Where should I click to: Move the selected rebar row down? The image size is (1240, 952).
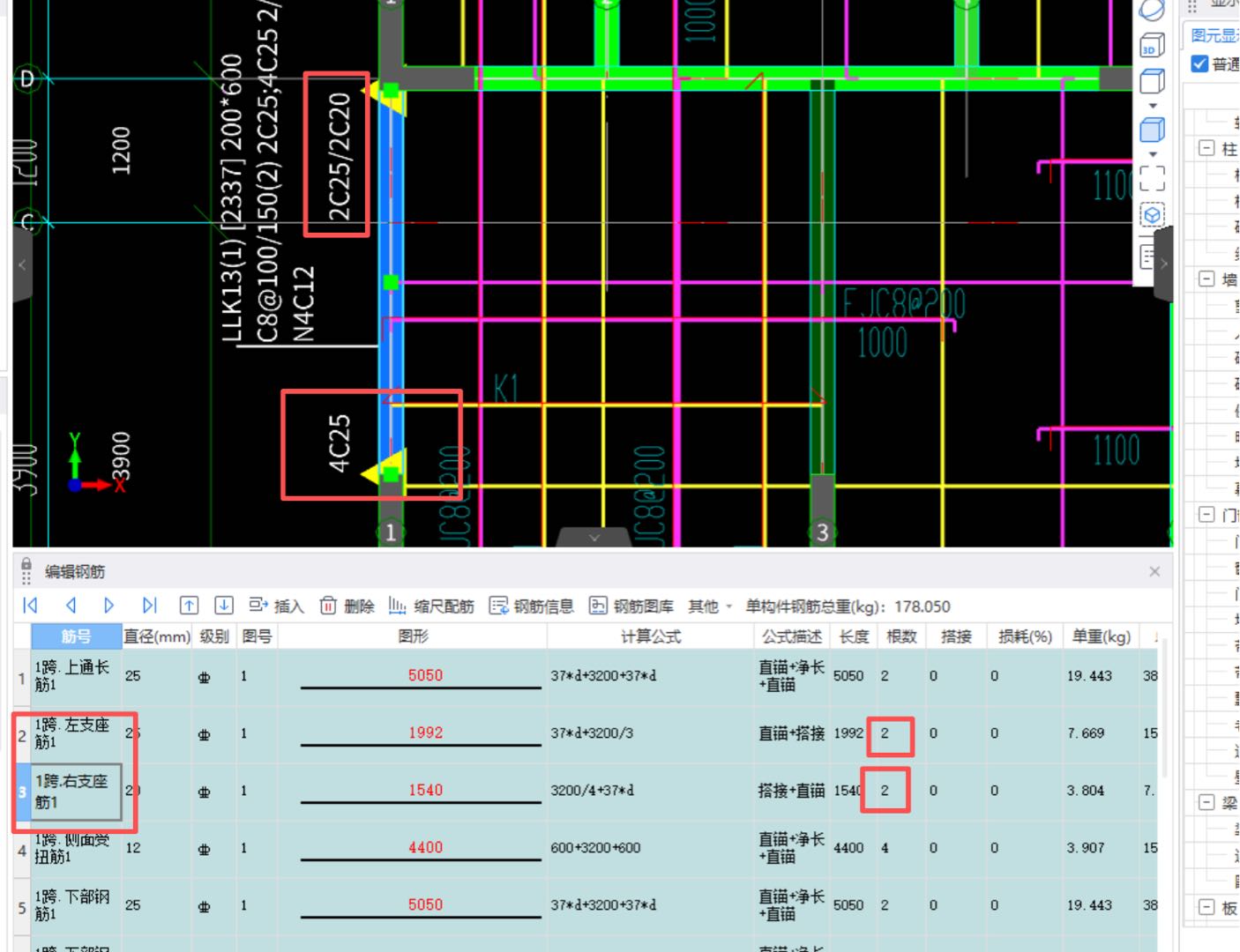pos(224,606)
